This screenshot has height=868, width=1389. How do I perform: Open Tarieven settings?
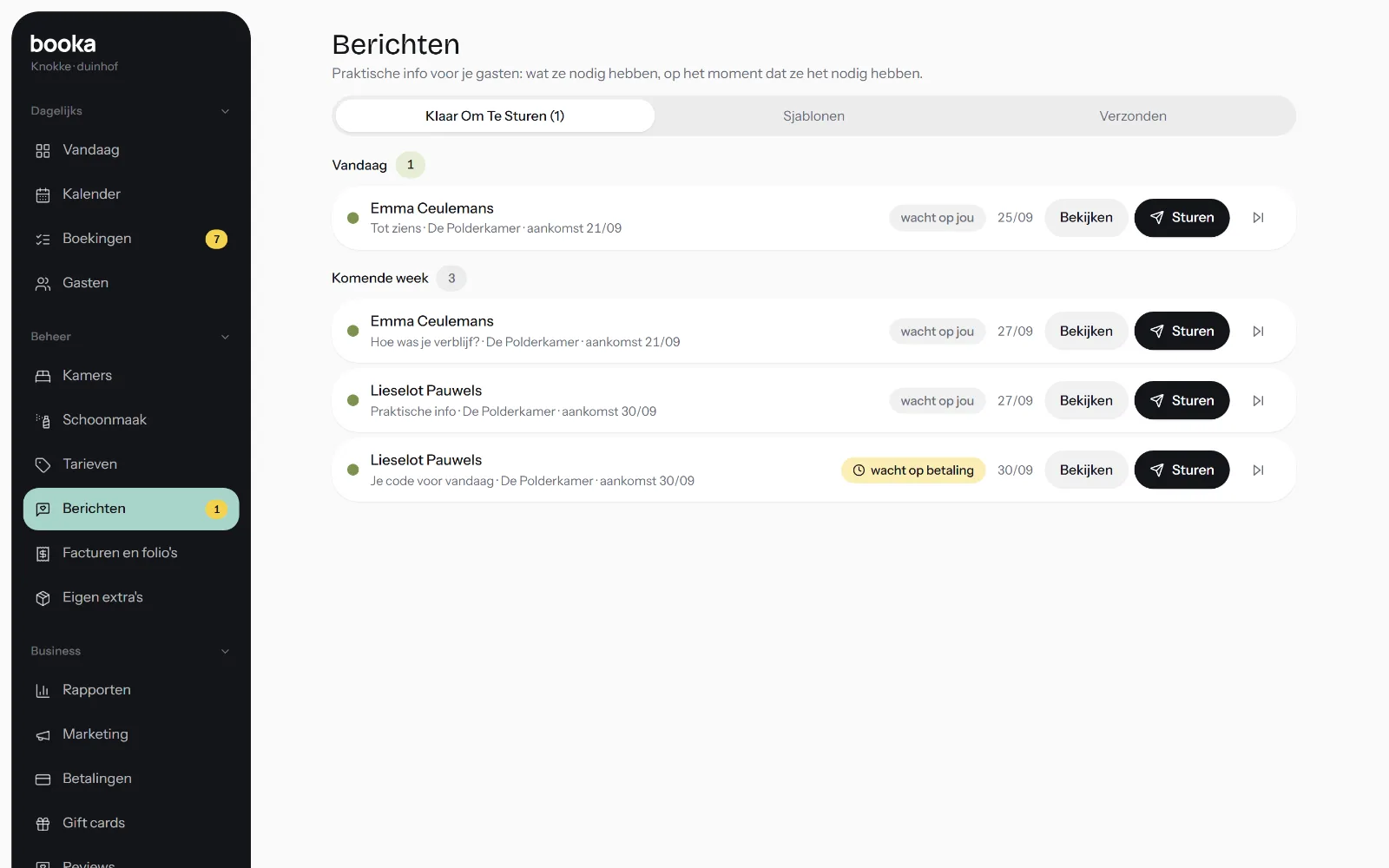131,464
